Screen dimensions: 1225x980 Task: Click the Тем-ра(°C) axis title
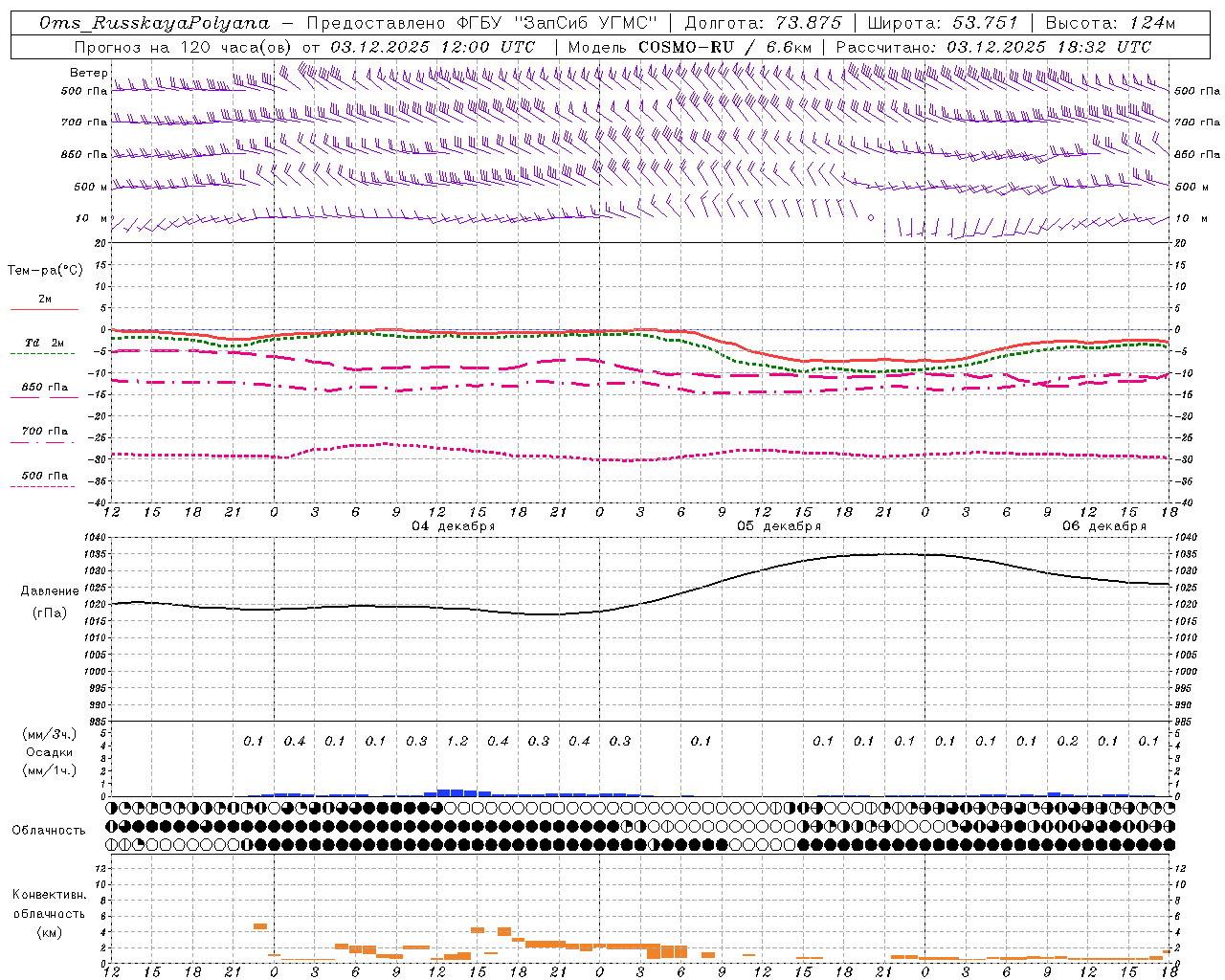[45, 271]
